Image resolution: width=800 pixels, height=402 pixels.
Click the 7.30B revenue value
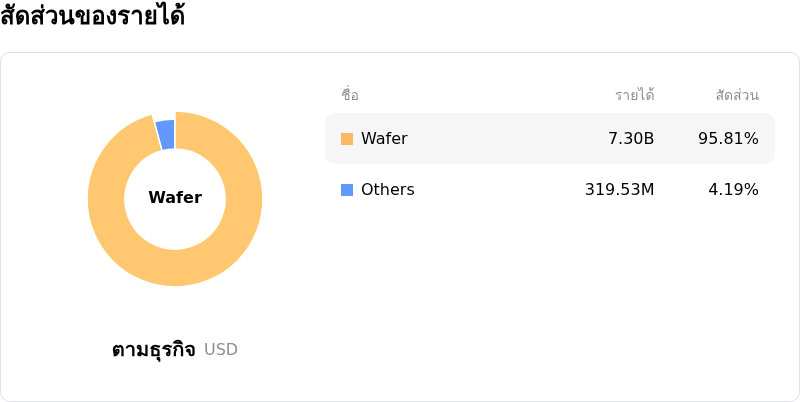631,139
